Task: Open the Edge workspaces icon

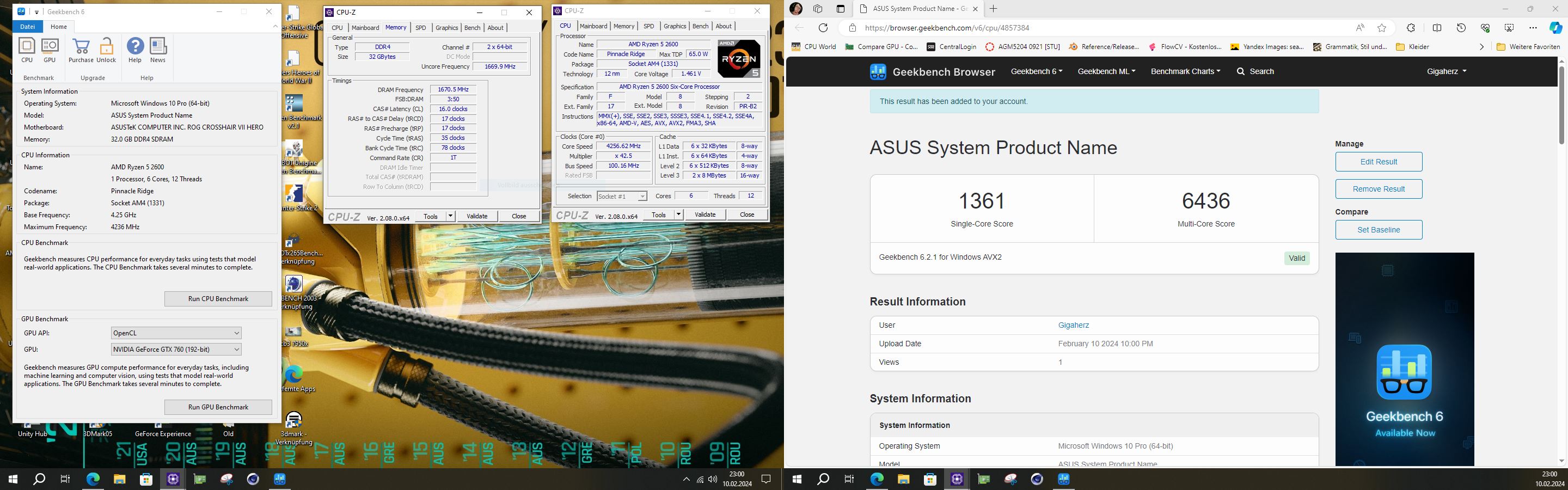Action: click(x=817, y=9)
